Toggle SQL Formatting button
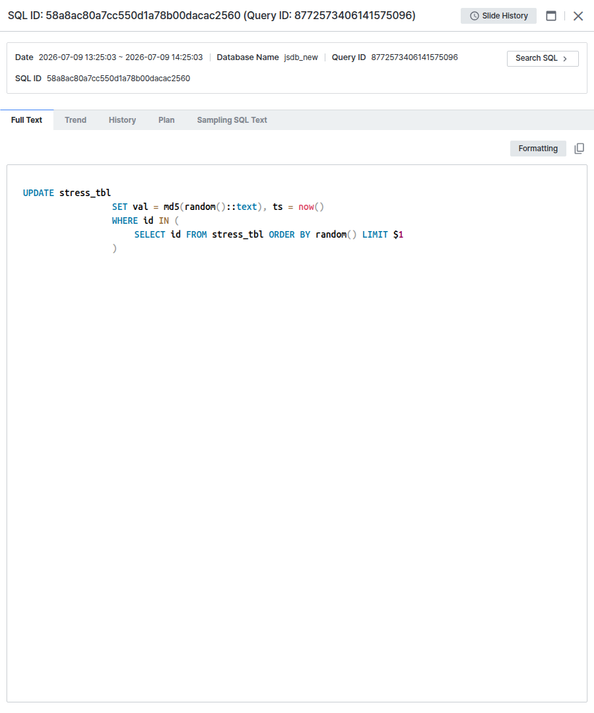 pyautogui.click(x=538, y=148)
